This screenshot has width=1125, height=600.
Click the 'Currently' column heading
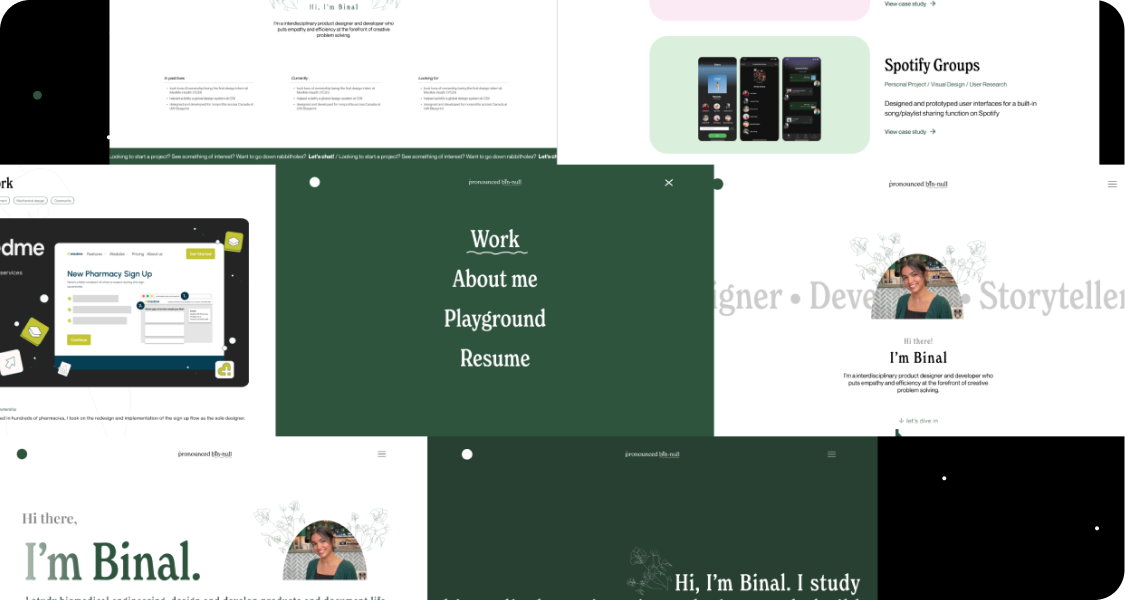[x=300, y=78]
